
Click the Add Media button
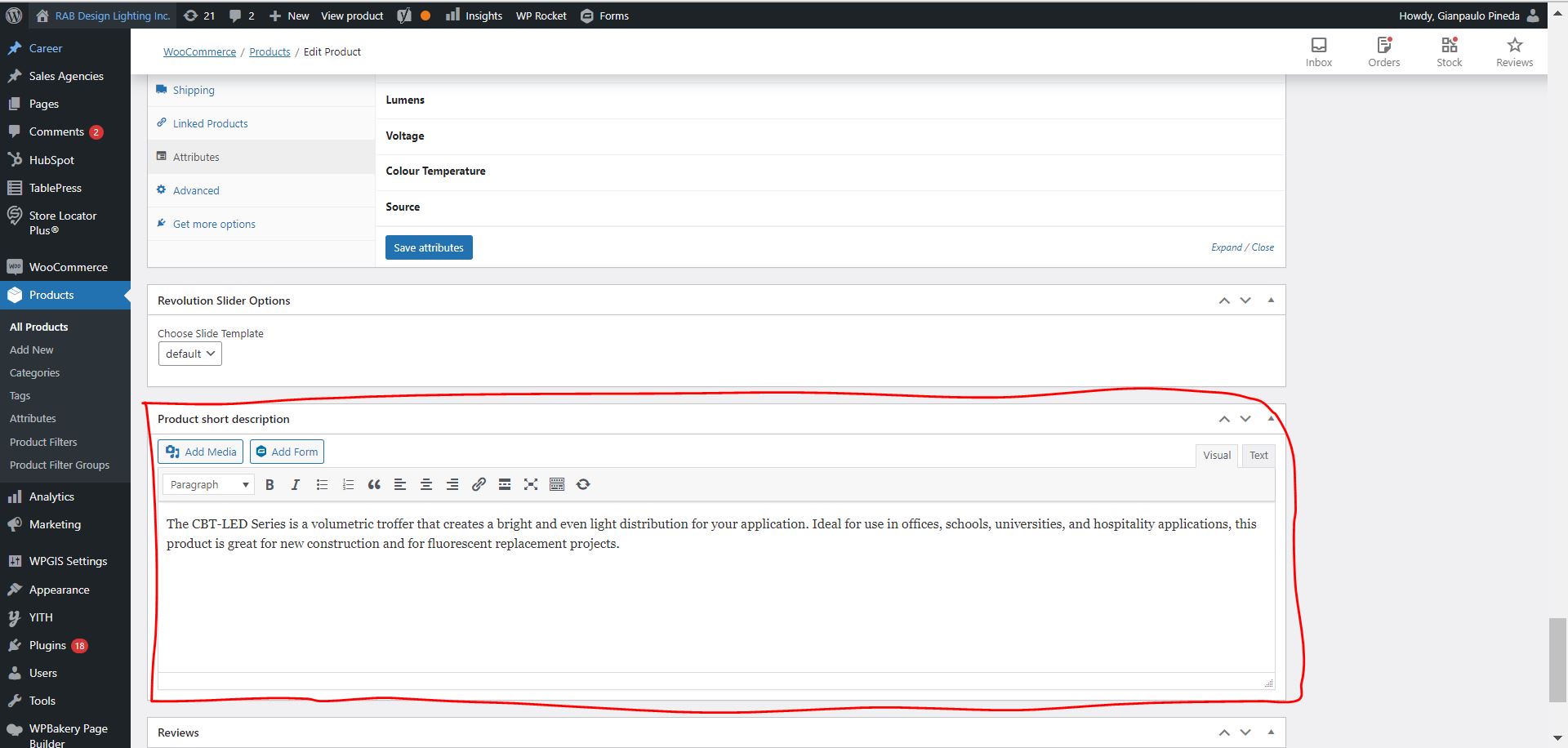tap(201, 452)
